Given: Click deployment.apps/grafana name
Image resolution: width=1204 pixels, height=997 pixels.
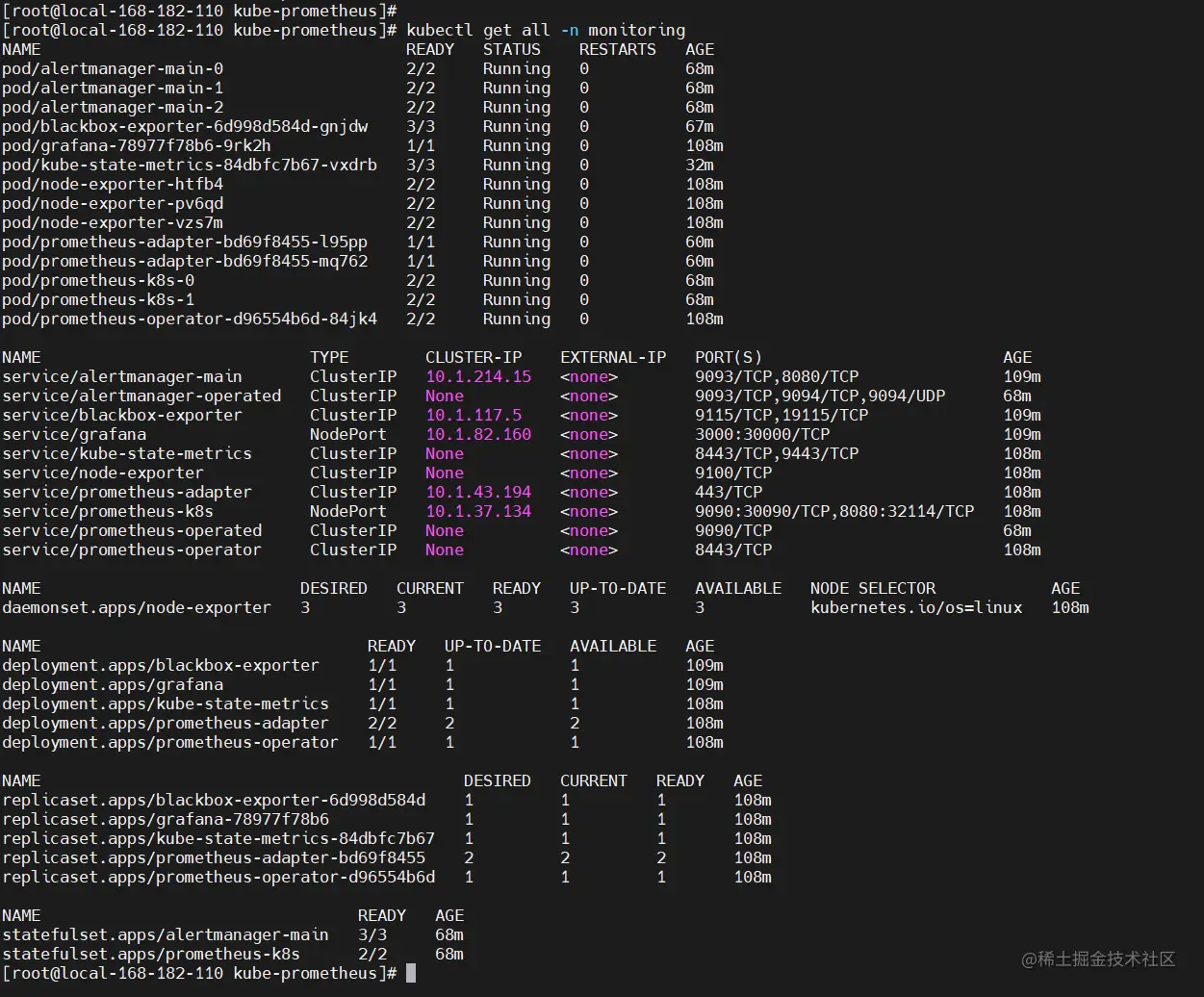Looking at the screenshot, I should pos(113,685).
